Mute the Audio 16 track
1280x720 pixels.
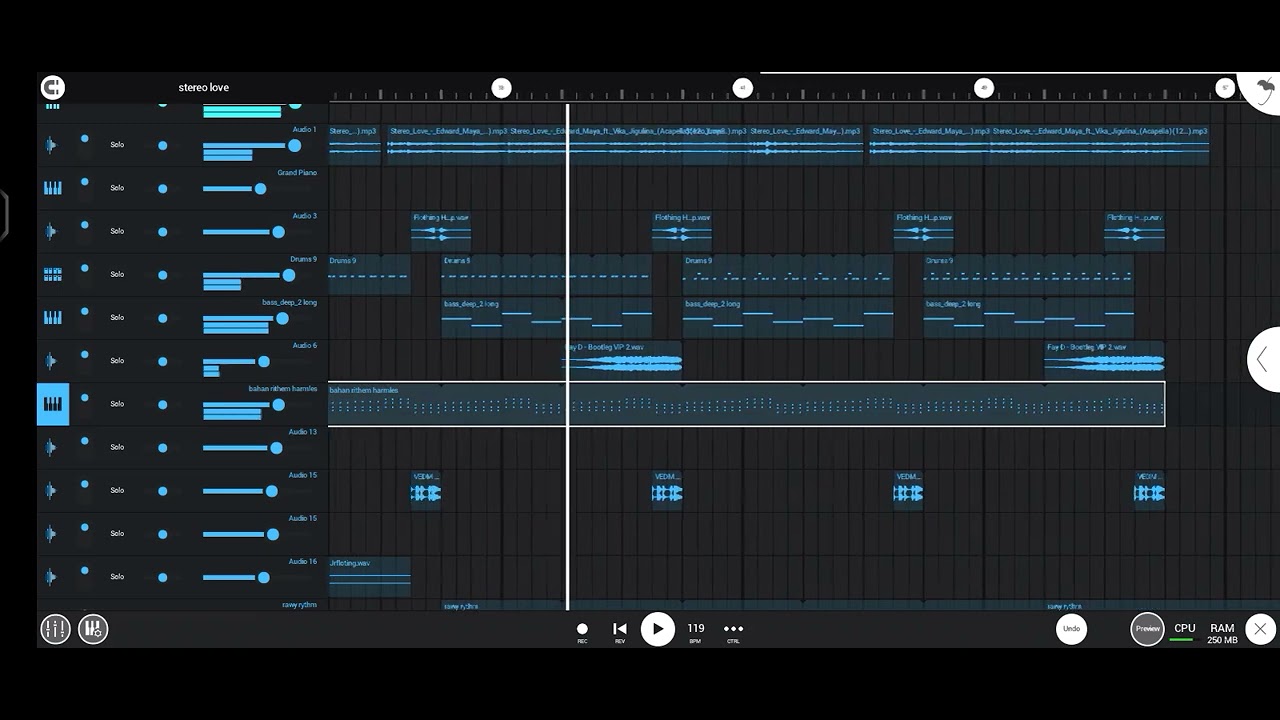pyautogui.click(x=85, y=571)
